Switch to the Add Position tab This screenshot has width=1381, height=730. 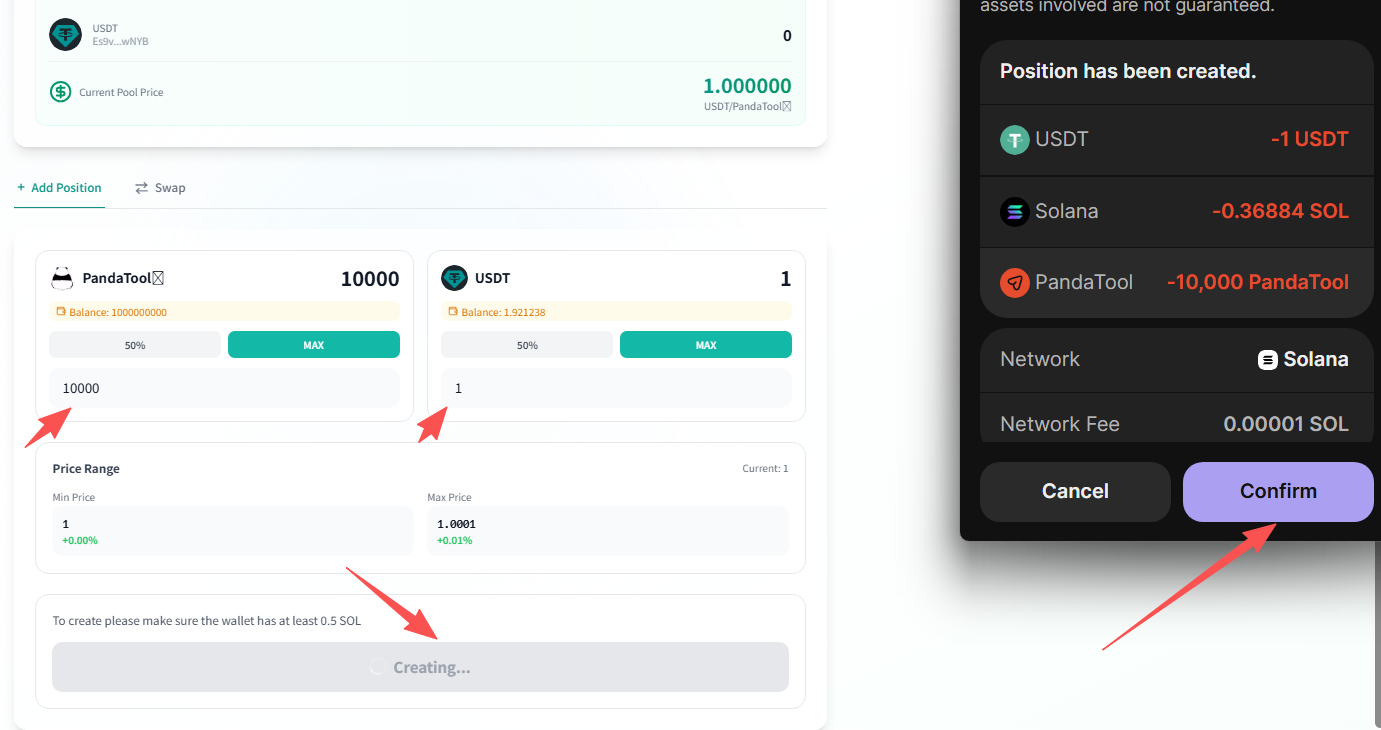point(60,188)
